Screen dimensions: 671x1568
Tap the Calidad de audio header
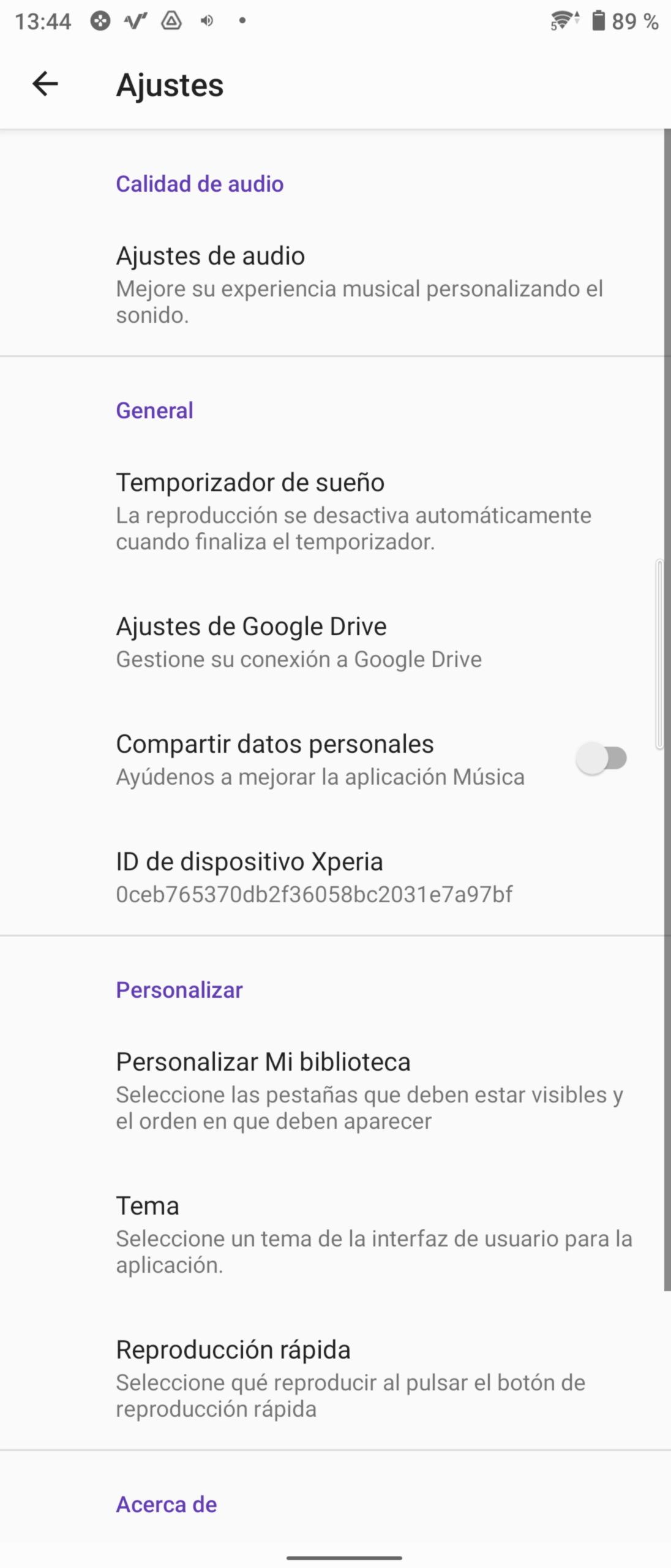tap(200, 184)
